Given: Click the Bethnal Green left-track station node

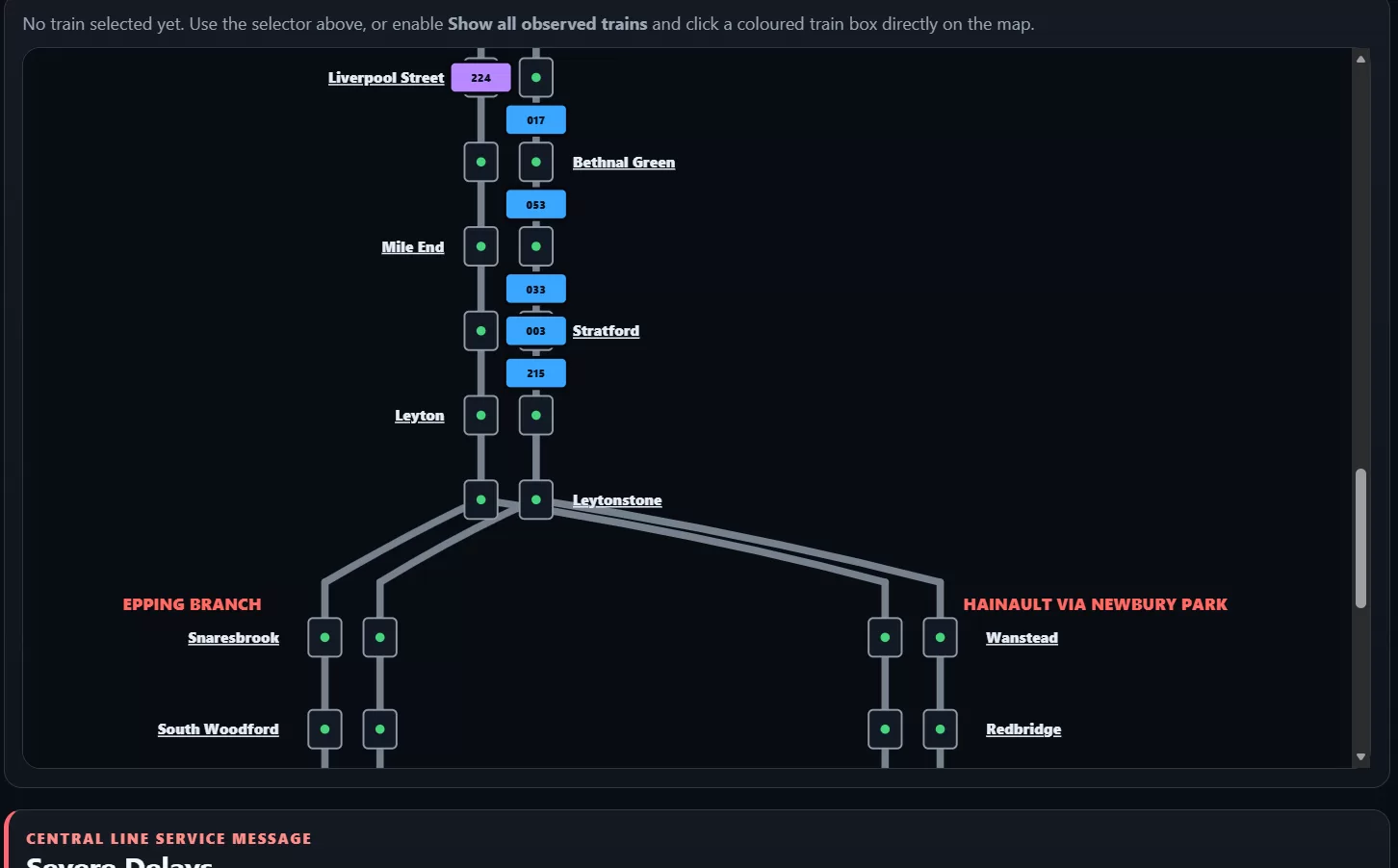Looking at the screenshot, I should [x=481, y=163].
